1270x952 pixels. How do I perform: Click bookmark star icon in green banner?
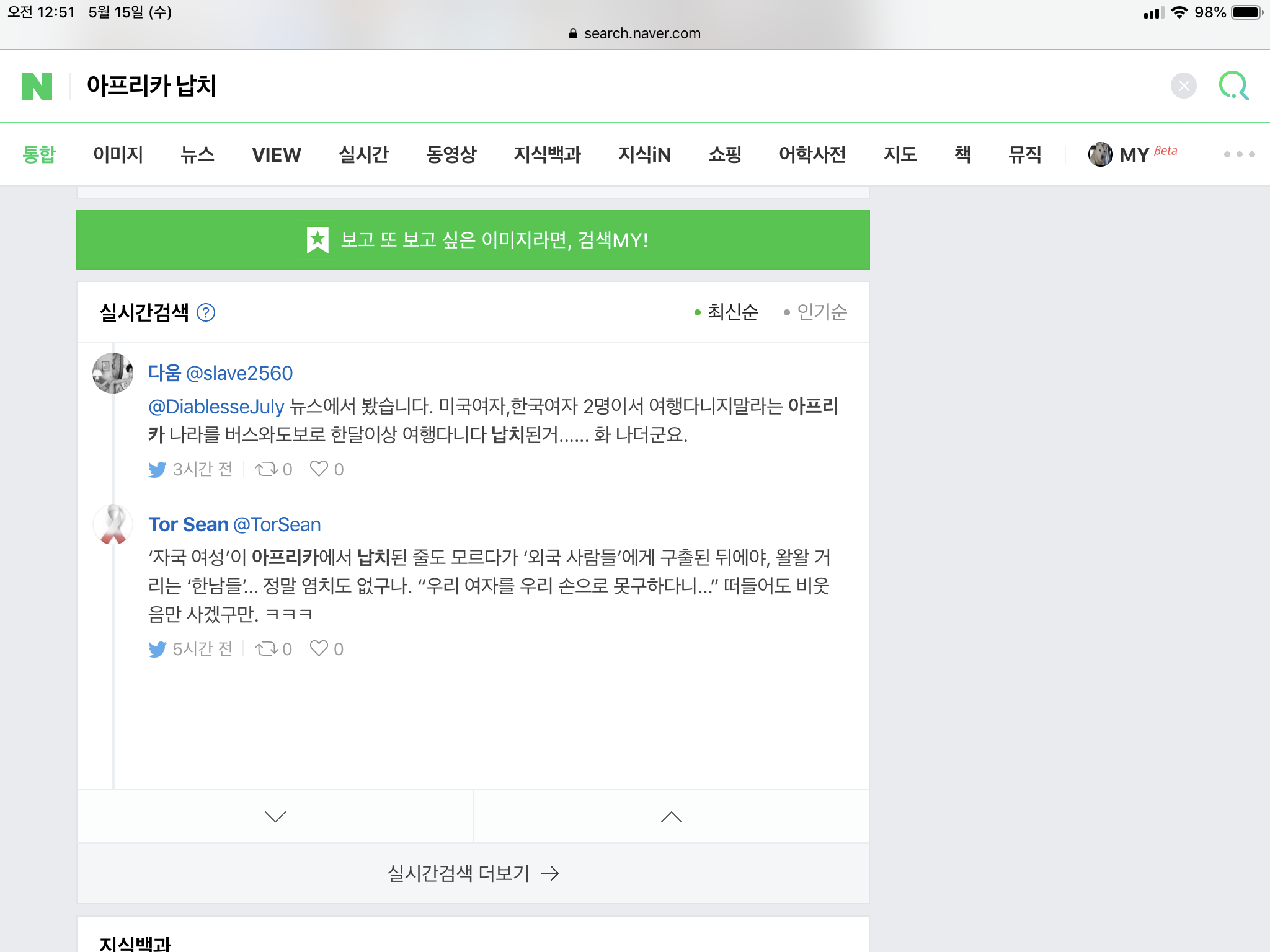(317, 240)
